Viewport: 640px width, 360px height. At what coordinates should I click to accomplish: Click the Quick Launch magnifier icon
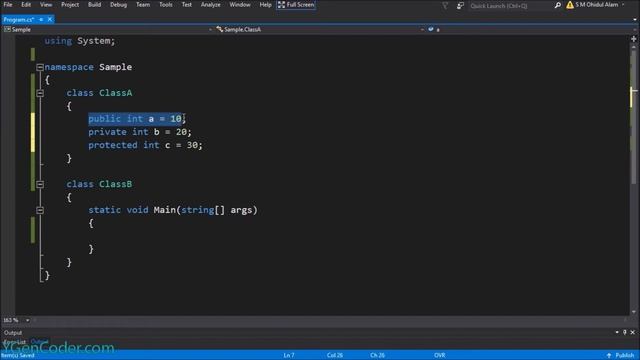pos(558,5)
